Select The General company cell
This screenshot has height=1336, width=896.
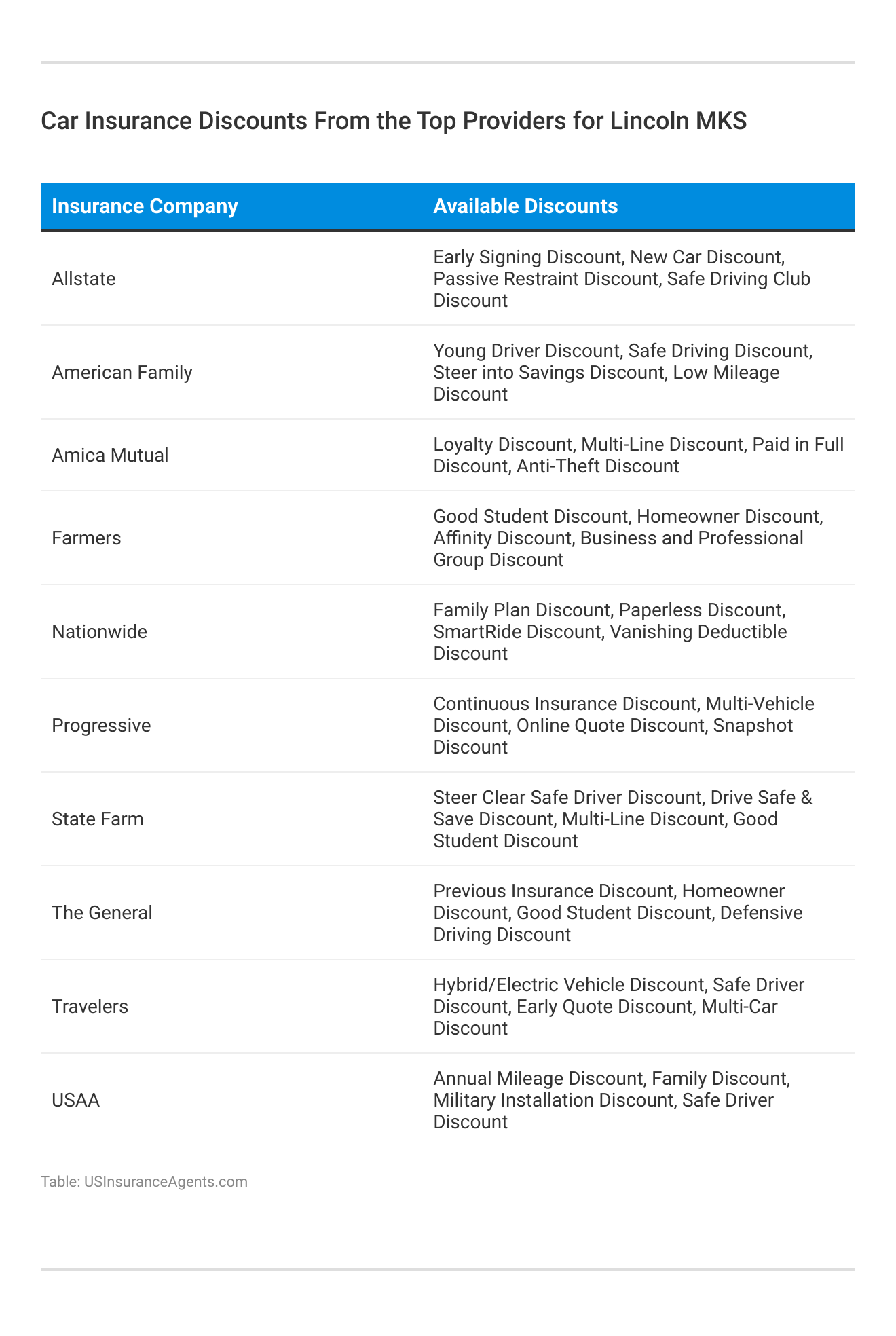[x=102, y=913]
